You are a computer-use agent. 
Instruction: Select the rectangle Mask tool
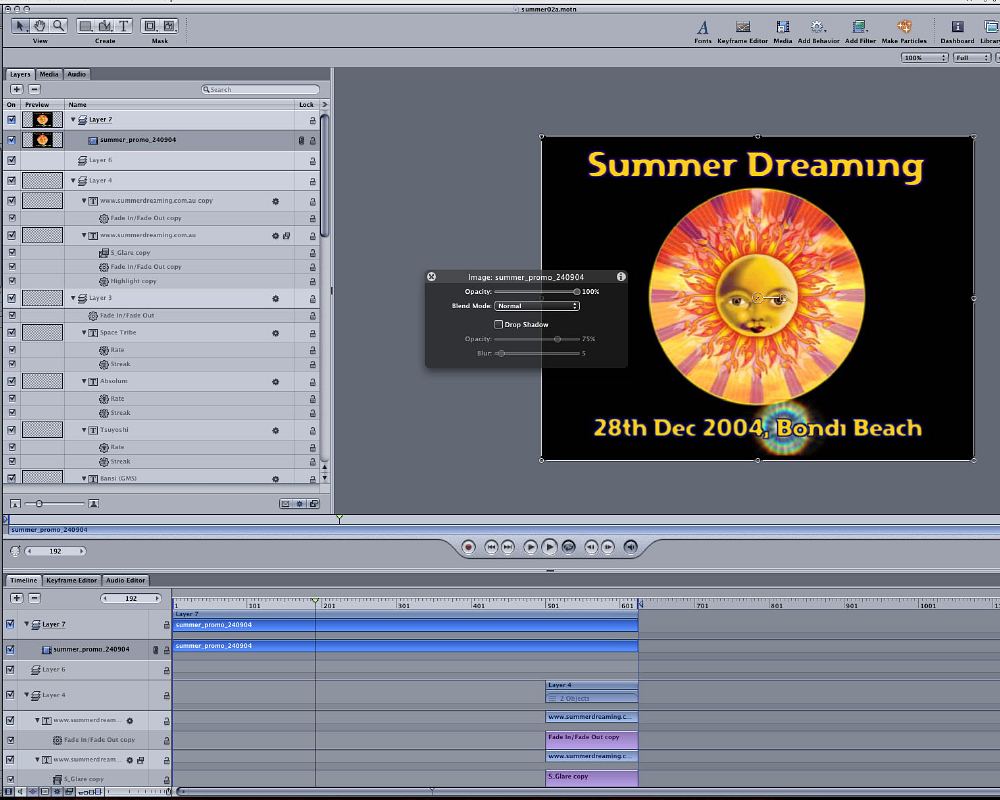[x=150, y=26]
